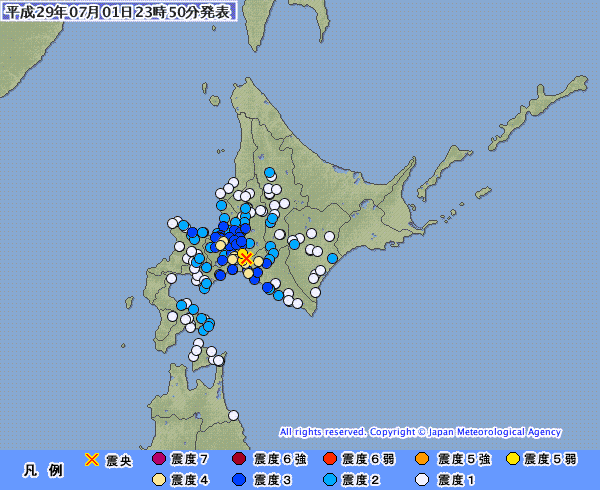This screenshot has height=490, width=600.
Task: Click the red X epicenter marker on the map
Action: (x=247, y=258)
